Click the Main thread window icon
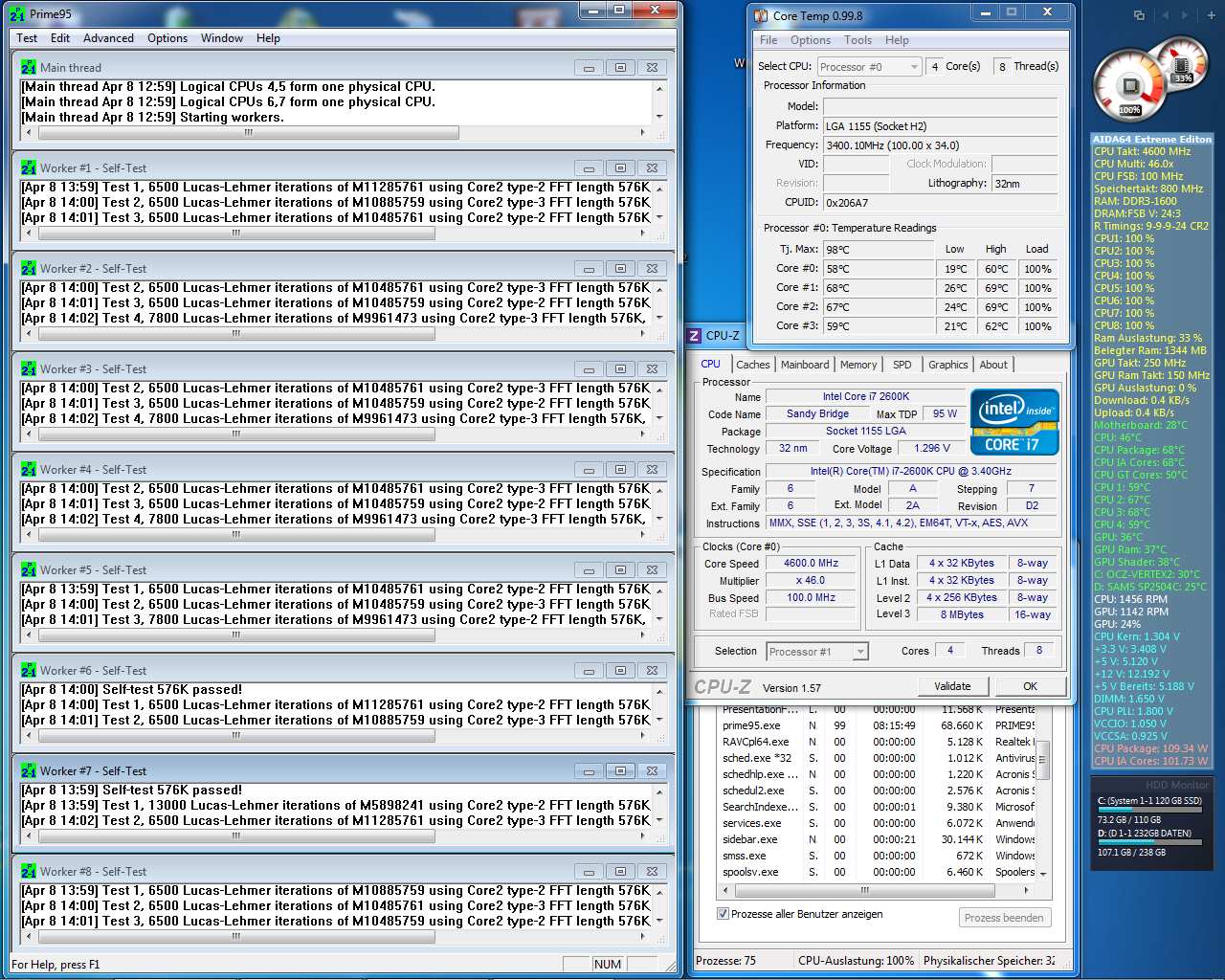The height and width of the screenshot is (980, 1225). pos(28,68)
